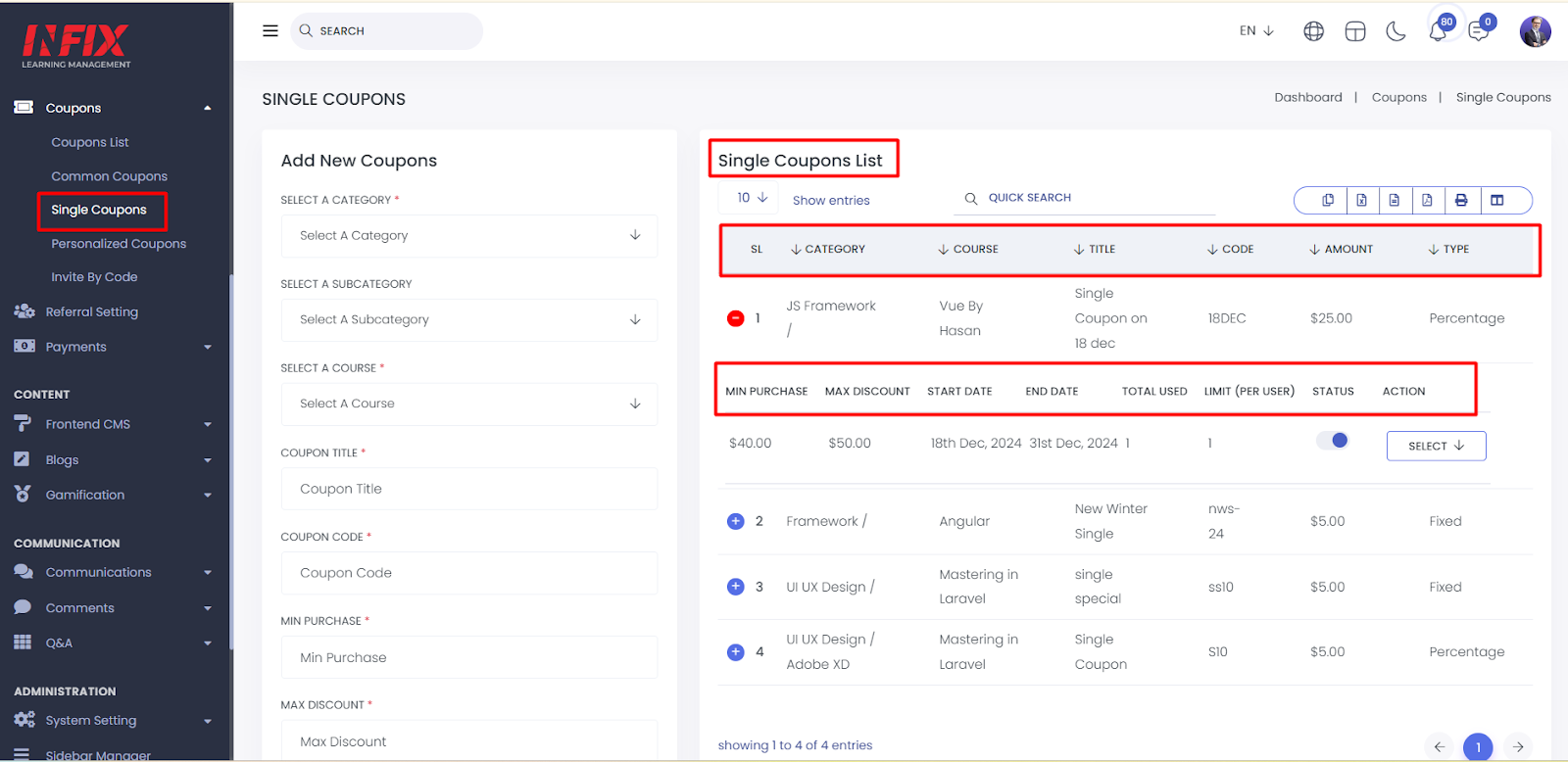Export table to PDF icon

click(1427, 200)
